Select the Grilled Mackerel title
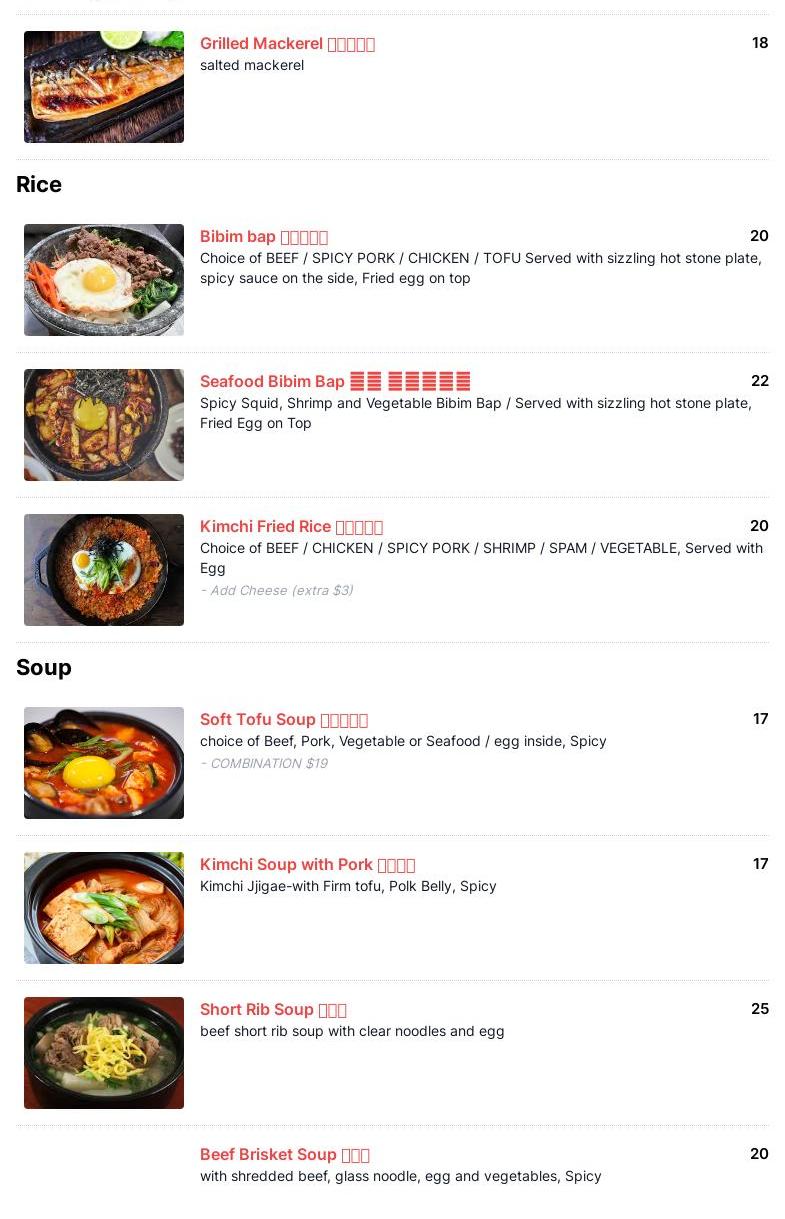The image size is (785, 1219). [287, 43]
